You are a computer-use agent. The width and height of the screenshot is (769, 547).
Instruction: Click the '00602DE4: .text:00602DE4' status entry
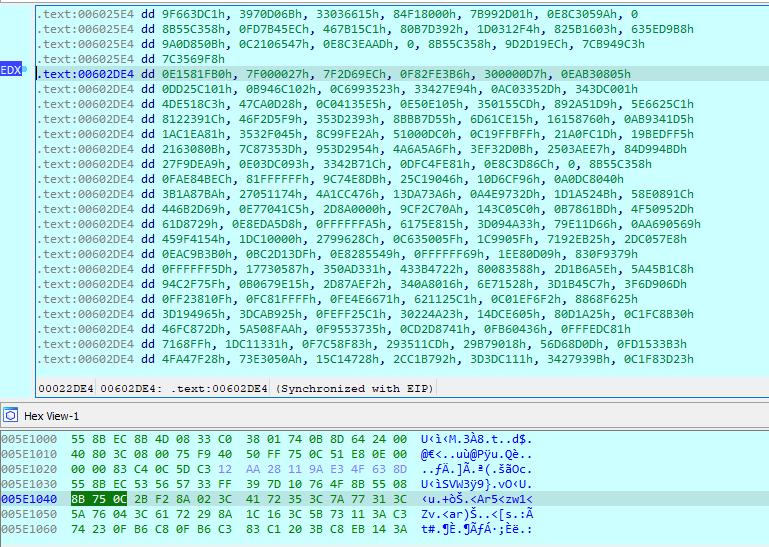point(184,389)
